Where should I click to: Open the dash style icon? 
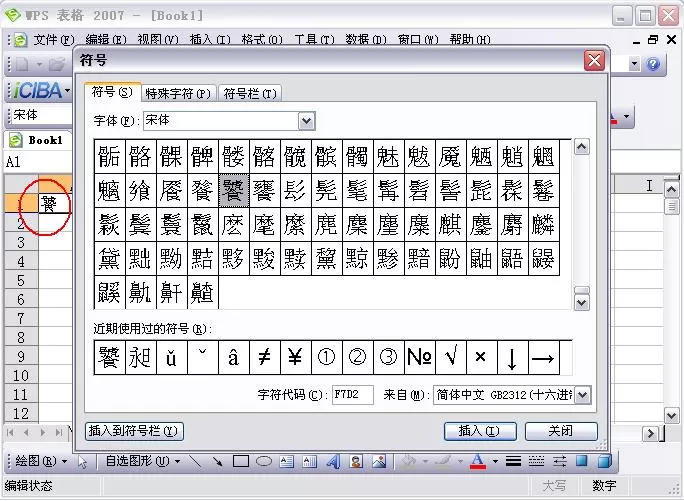pyautogui.click(x=536, y=461)
